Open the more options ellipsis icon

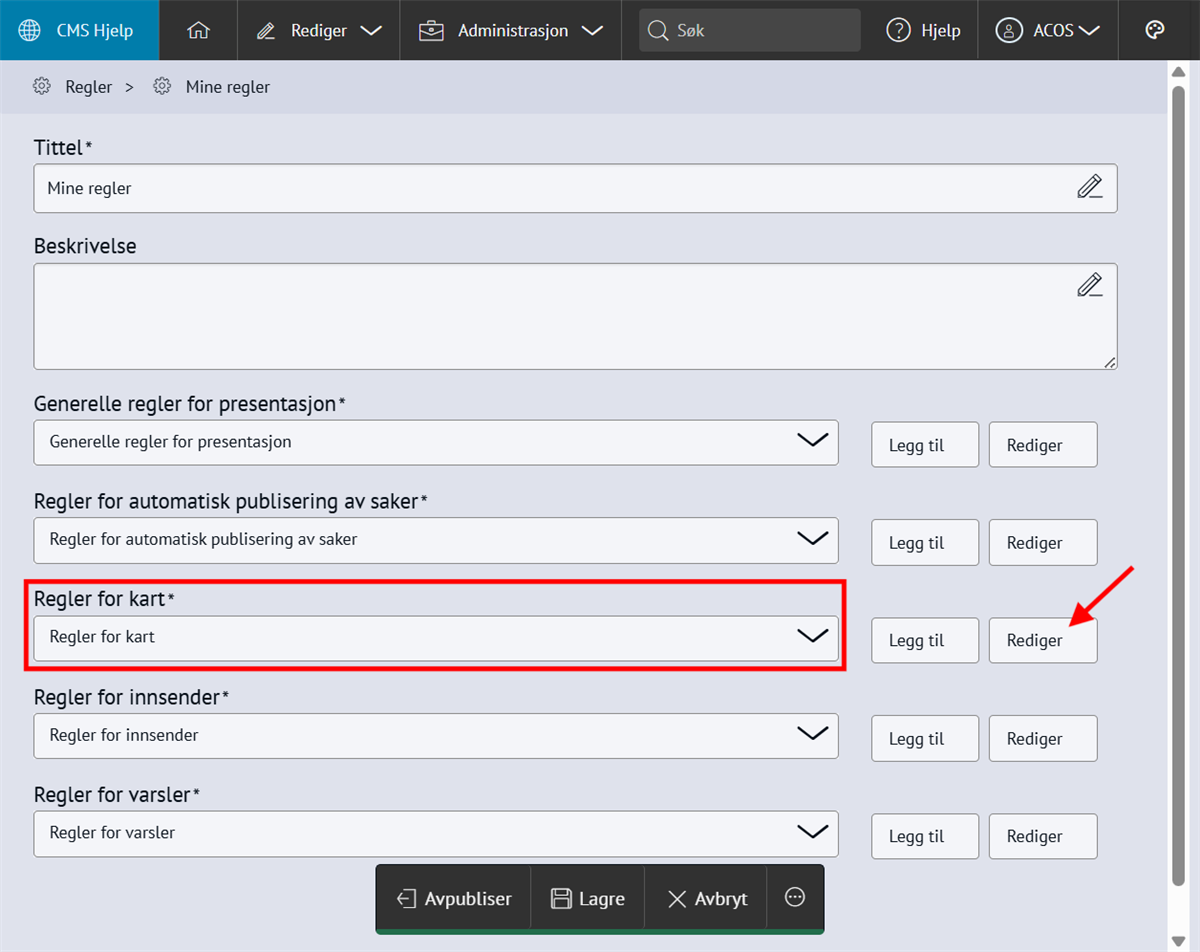[x=795, y=898]
